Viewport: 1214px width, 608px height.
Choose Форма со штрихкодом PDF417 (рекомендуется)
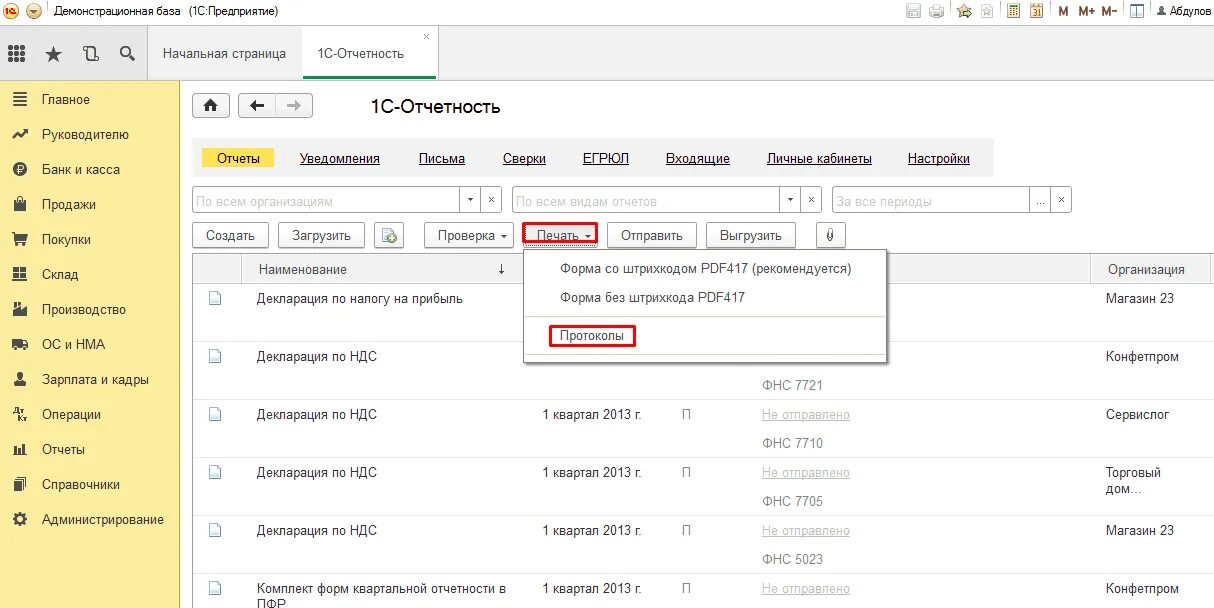[705, 269]
